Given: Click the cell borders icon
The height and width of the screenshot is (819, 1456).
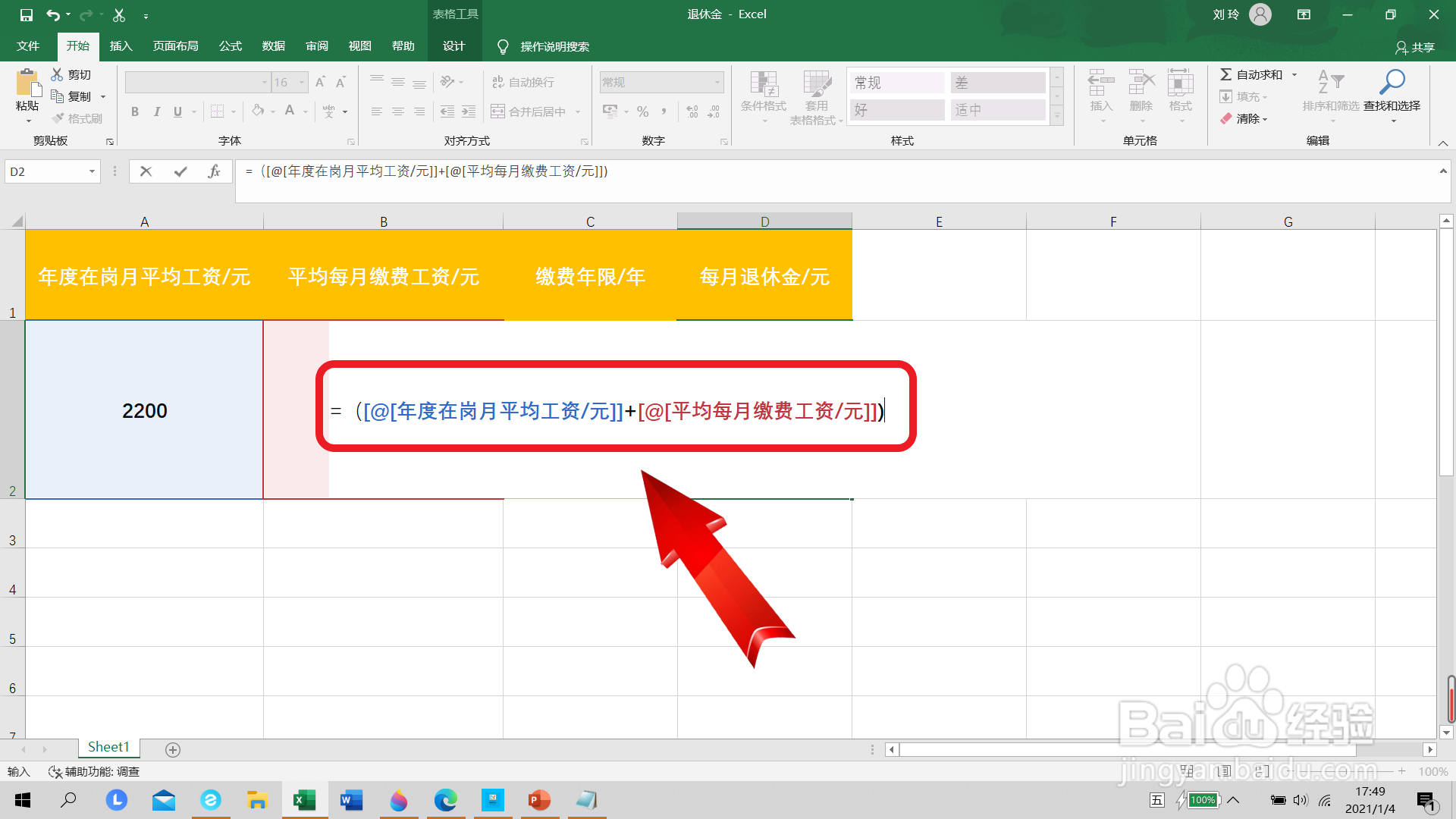Looking at the screenshot, I should click(217, 111).
